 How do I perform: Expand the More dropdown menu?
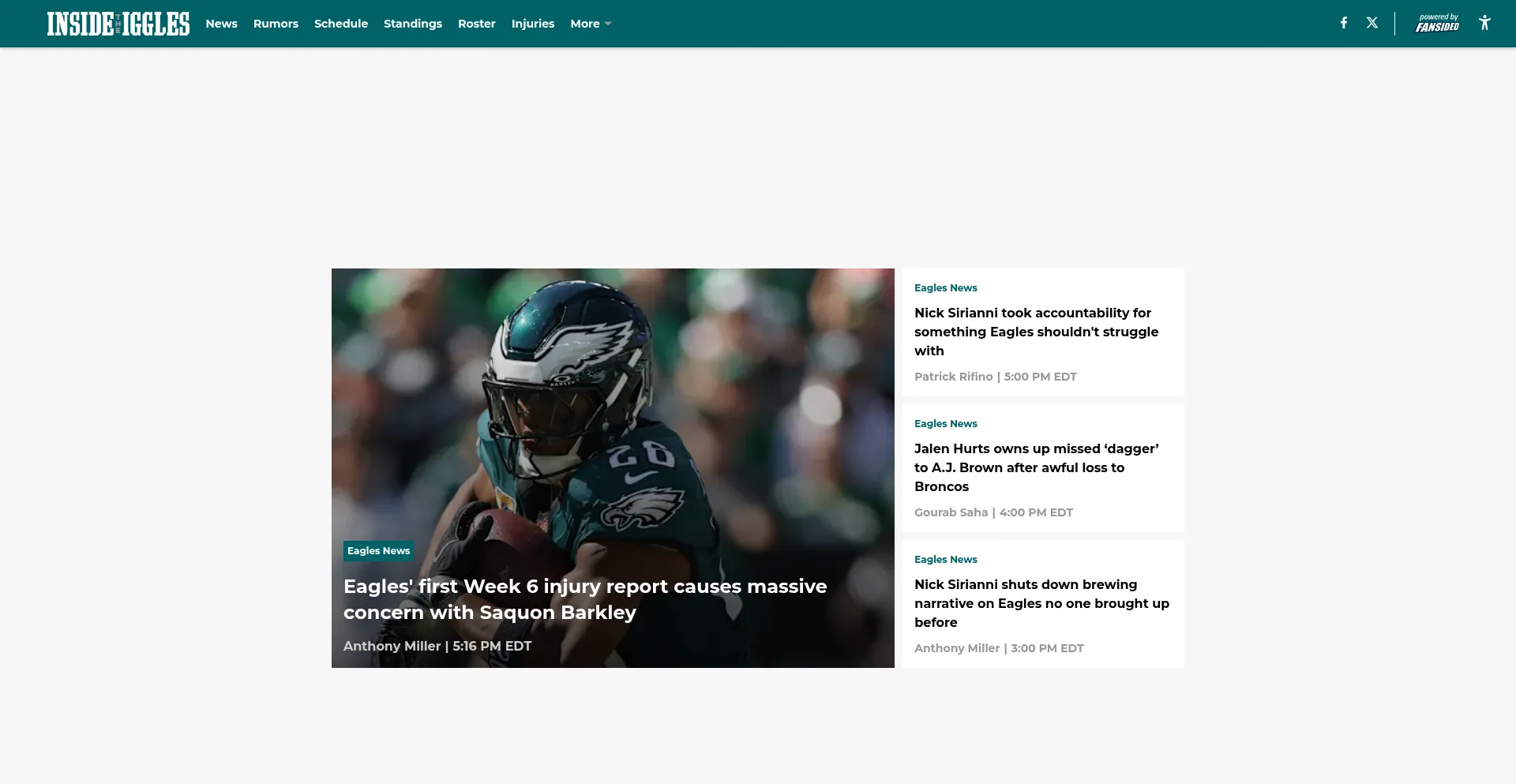coord(591,24)
